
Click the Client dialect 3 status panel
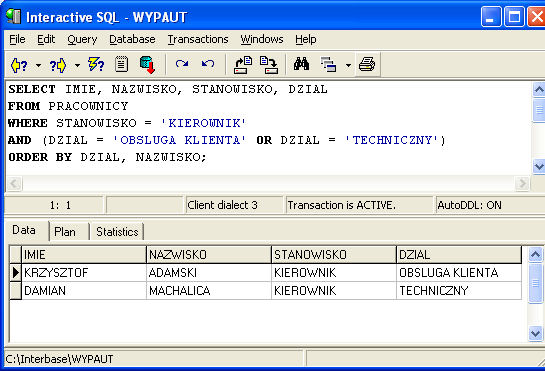click(234, 205)
